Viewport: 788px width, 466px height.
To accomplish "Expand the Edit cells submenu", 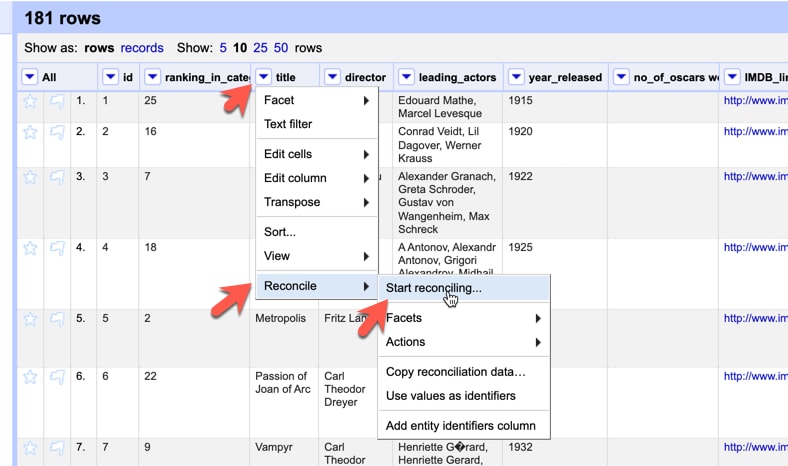I will tap(317, 154).
